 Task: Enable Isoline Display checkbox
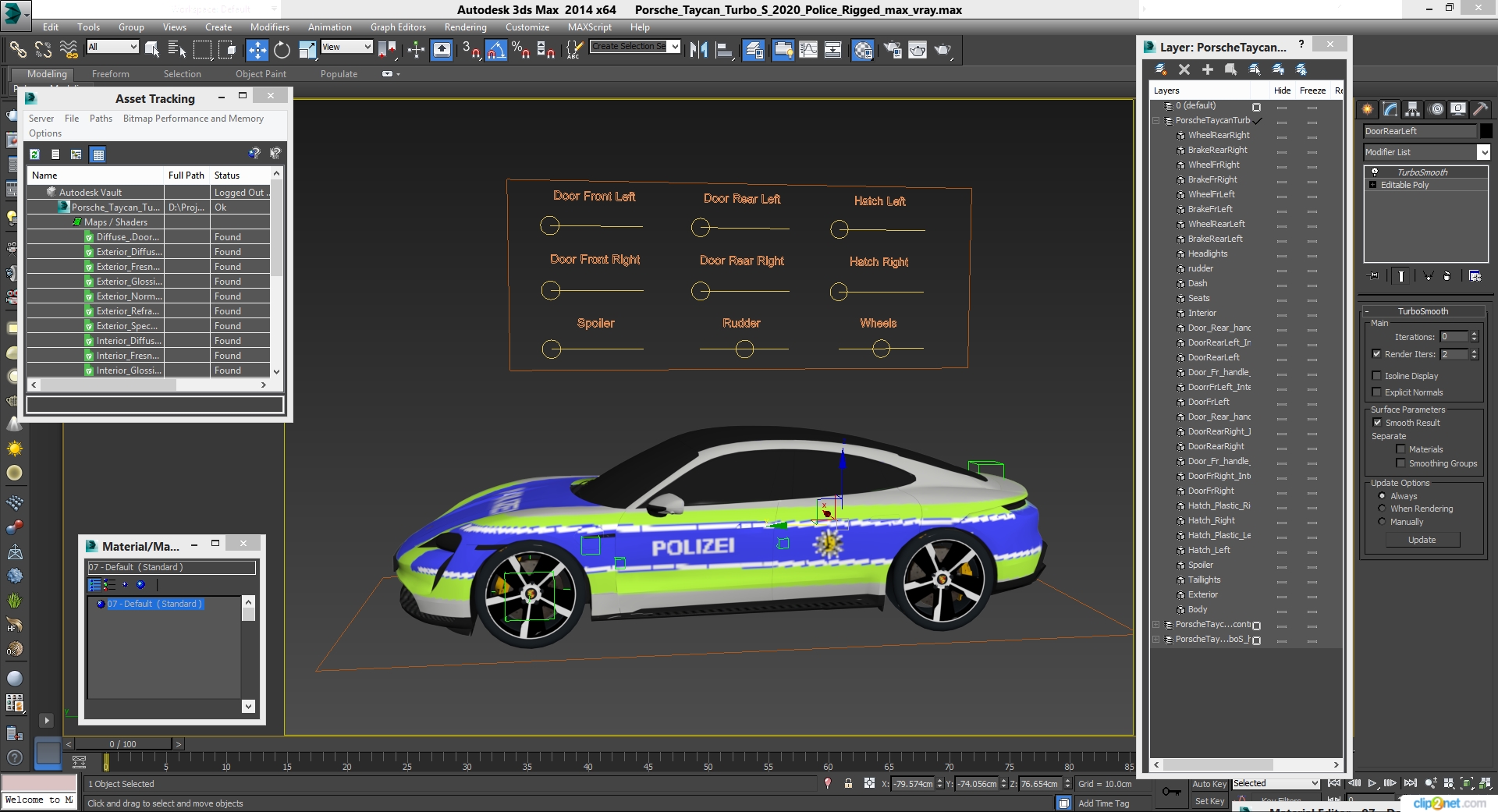1377,375
